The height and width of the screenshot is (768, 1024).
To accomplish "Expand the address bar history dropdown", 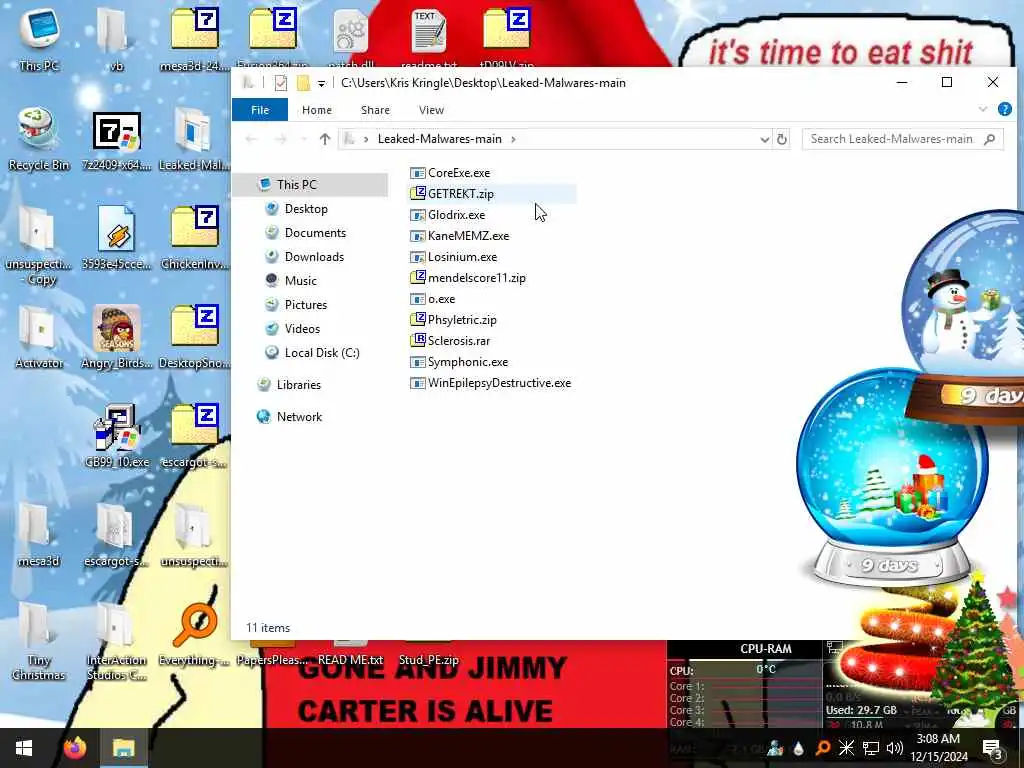I will click(765, 139).
